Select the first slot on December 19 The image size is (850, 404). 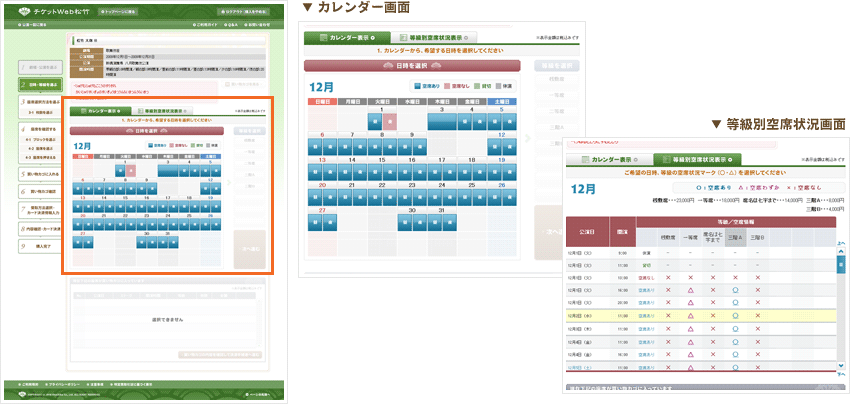494,172
